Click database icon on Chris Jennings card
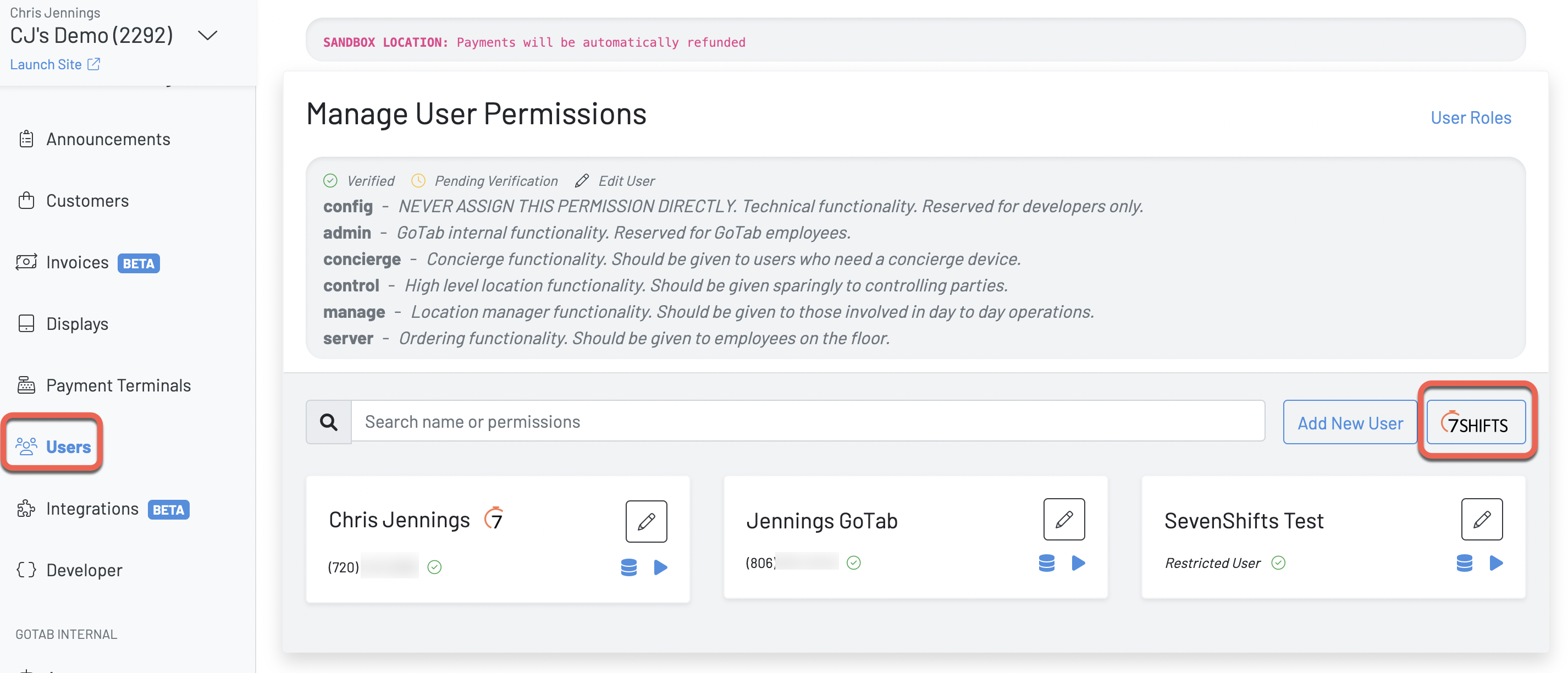This screenshot has height=673, width=1568. coord(628,567)
